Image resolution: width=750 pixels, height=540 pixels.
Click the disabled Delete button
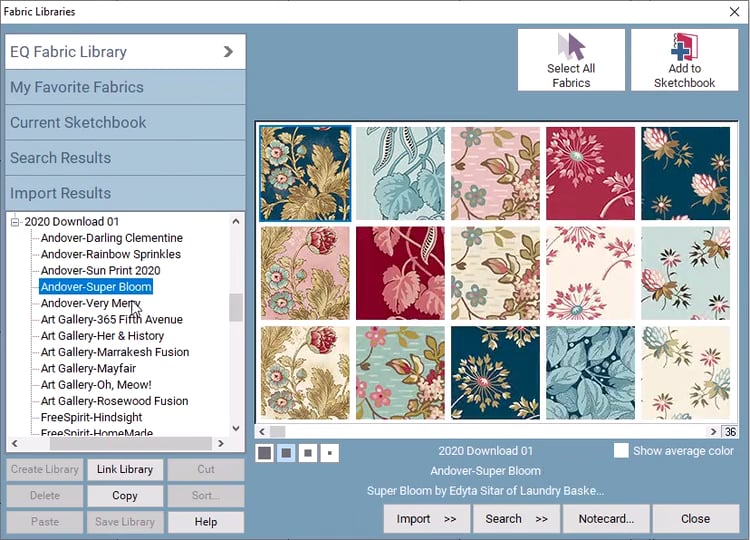[x=44, y=496]
